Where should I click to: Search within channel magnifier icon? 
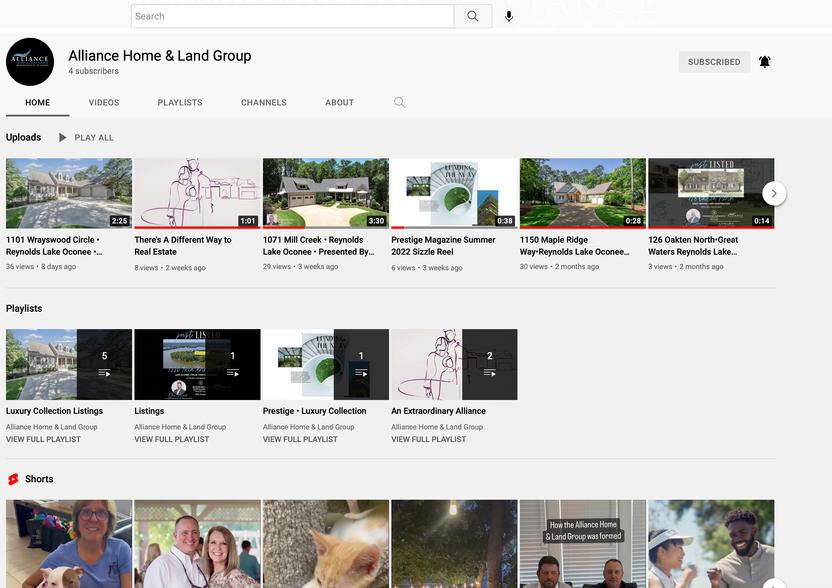click(400, 102)
